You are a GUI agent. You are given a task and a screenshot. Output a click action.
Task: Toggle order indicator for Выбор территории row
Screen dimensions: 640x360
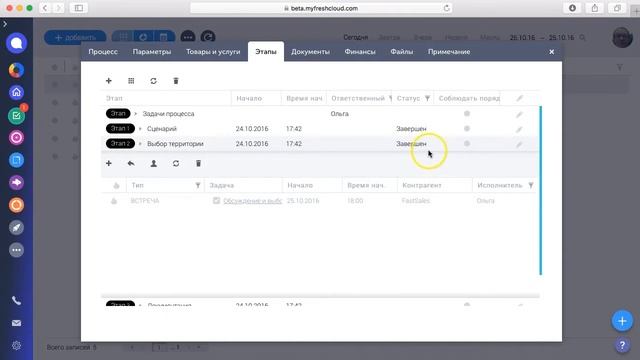click(467, 143)
